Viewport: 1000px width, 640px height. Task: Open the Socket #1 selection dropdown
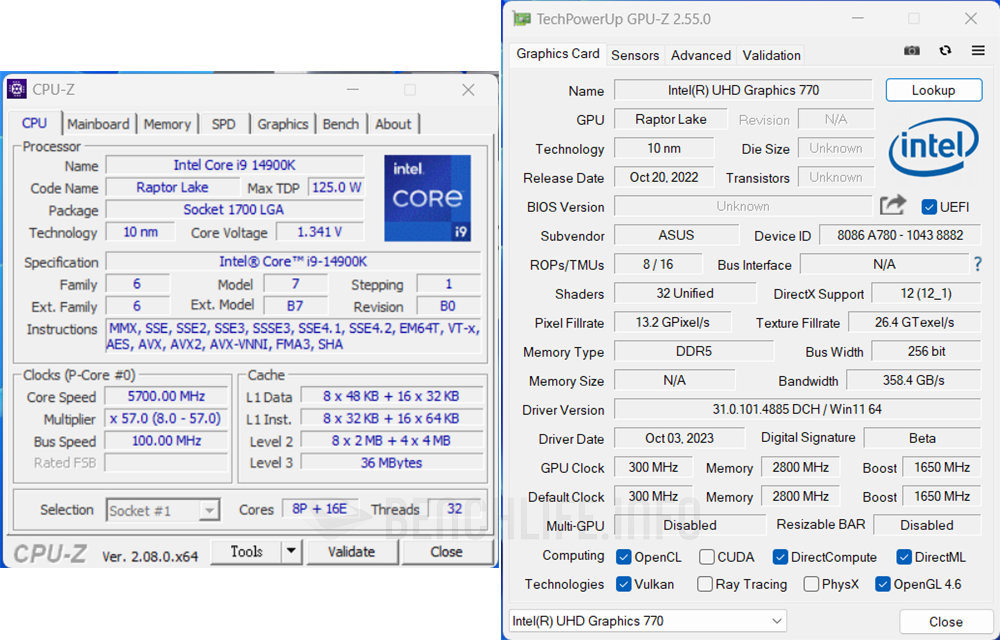tap(163, 510)
